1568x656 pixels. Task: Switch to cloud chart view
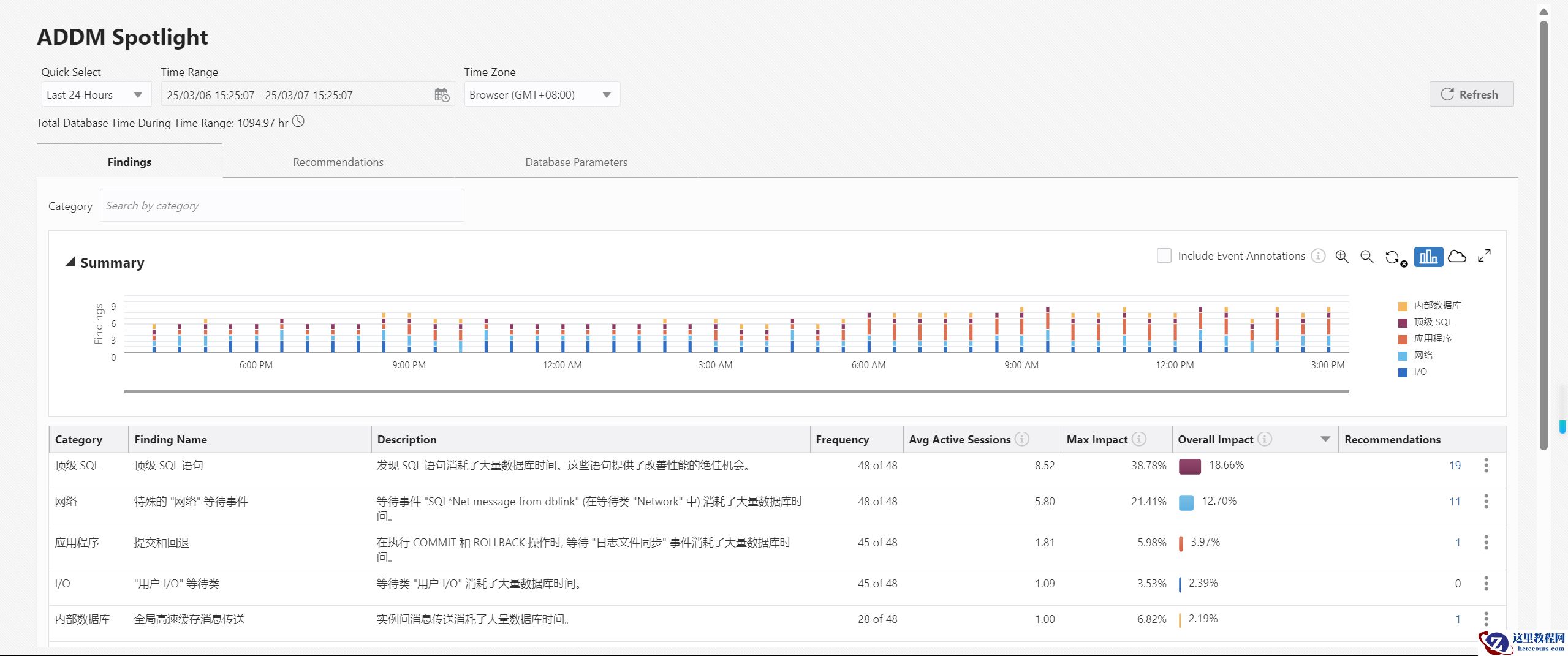(x=1457, y=257)
